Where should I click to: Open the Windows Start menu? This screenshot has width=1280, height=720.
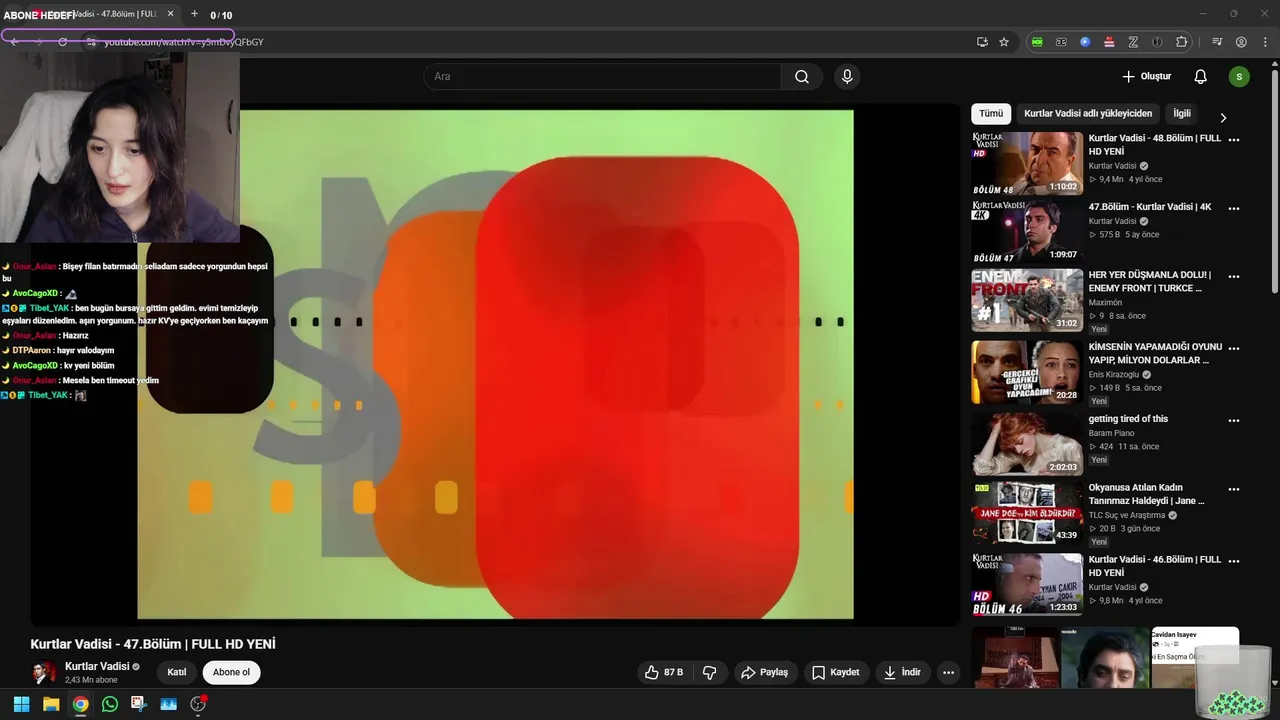(x=21, y=704)
